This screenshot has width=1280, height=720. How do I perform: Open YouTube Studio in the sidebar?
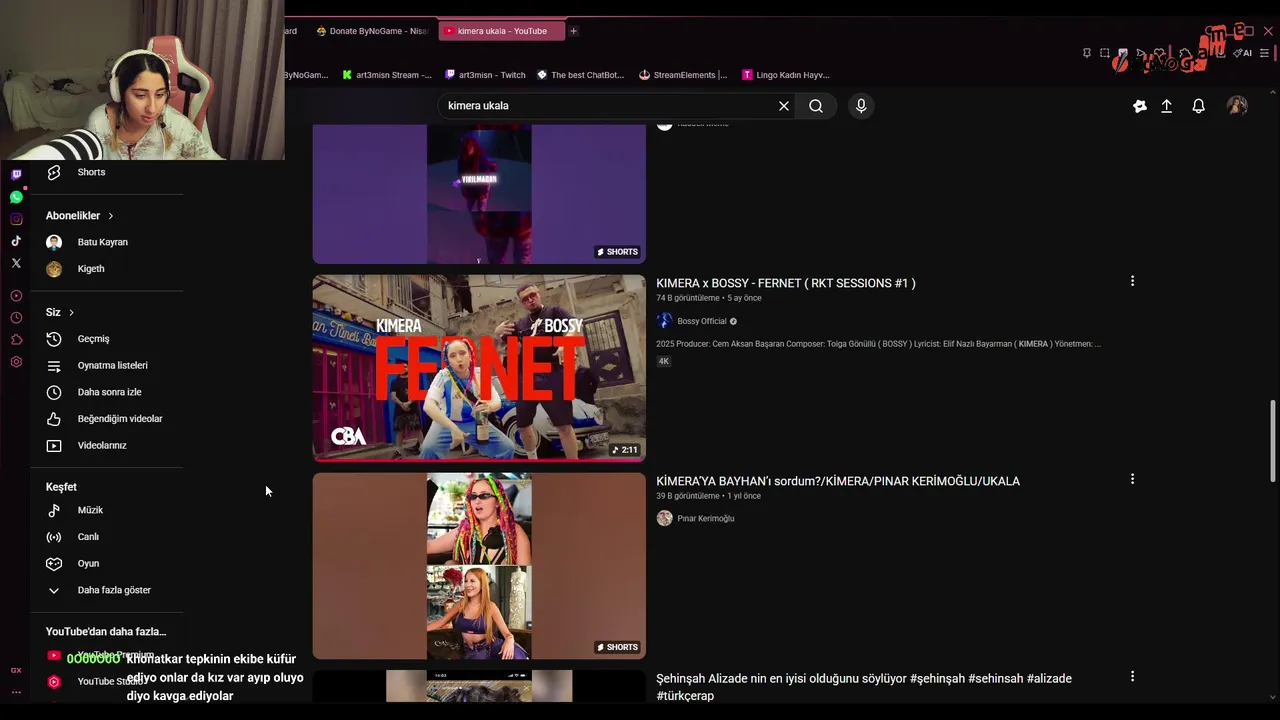(107, 682)
